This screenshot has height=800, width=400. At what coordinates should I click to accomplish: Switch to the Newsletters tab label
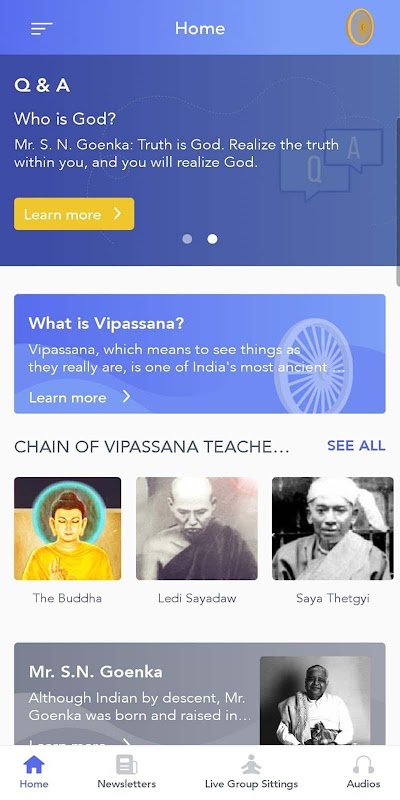[x=127, y=784]
